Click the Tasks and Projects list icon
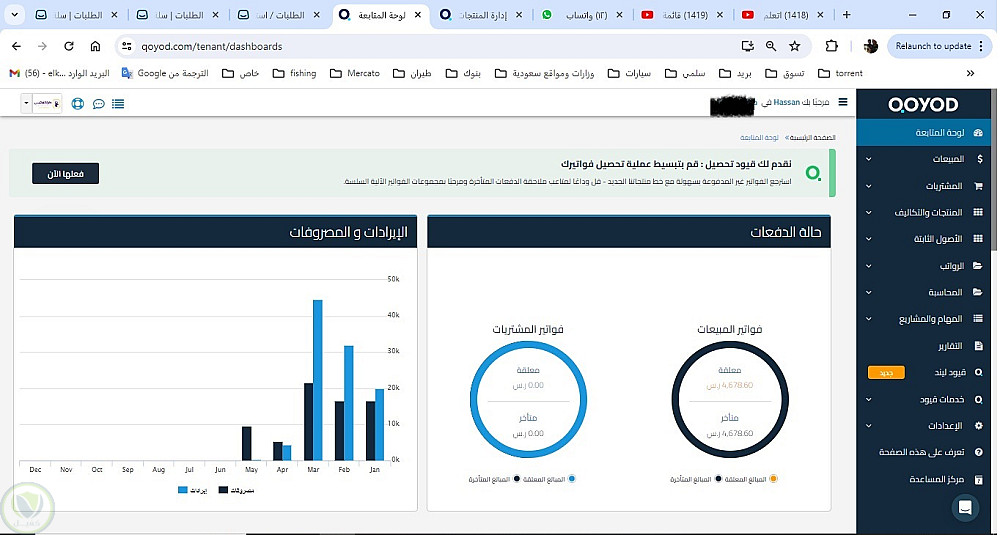The image size is (1000, 535). [978, 319]
